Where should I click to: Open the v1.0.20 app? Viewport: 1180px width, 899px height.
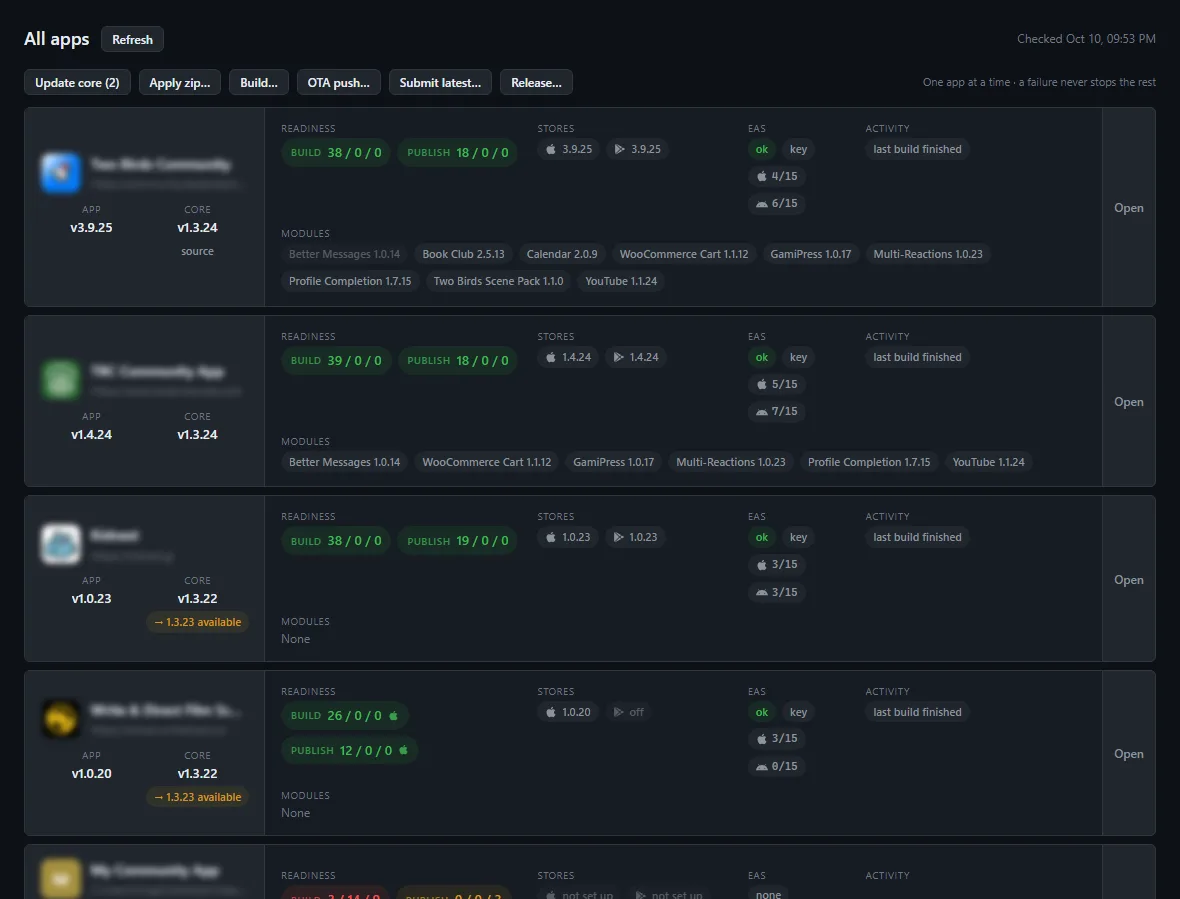point(1129,754)
